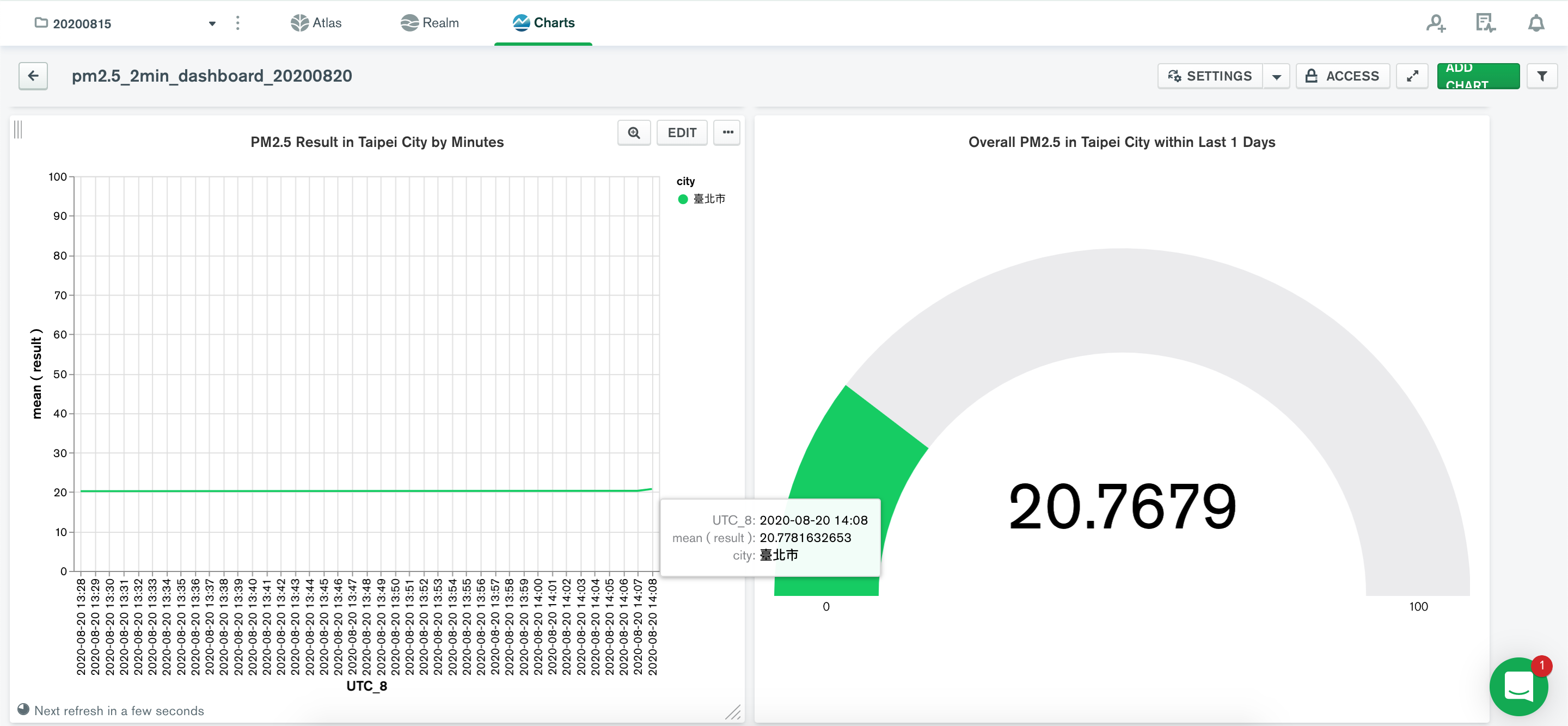Click the dashboard filter funnel icon

click(x=1542, y=76)
